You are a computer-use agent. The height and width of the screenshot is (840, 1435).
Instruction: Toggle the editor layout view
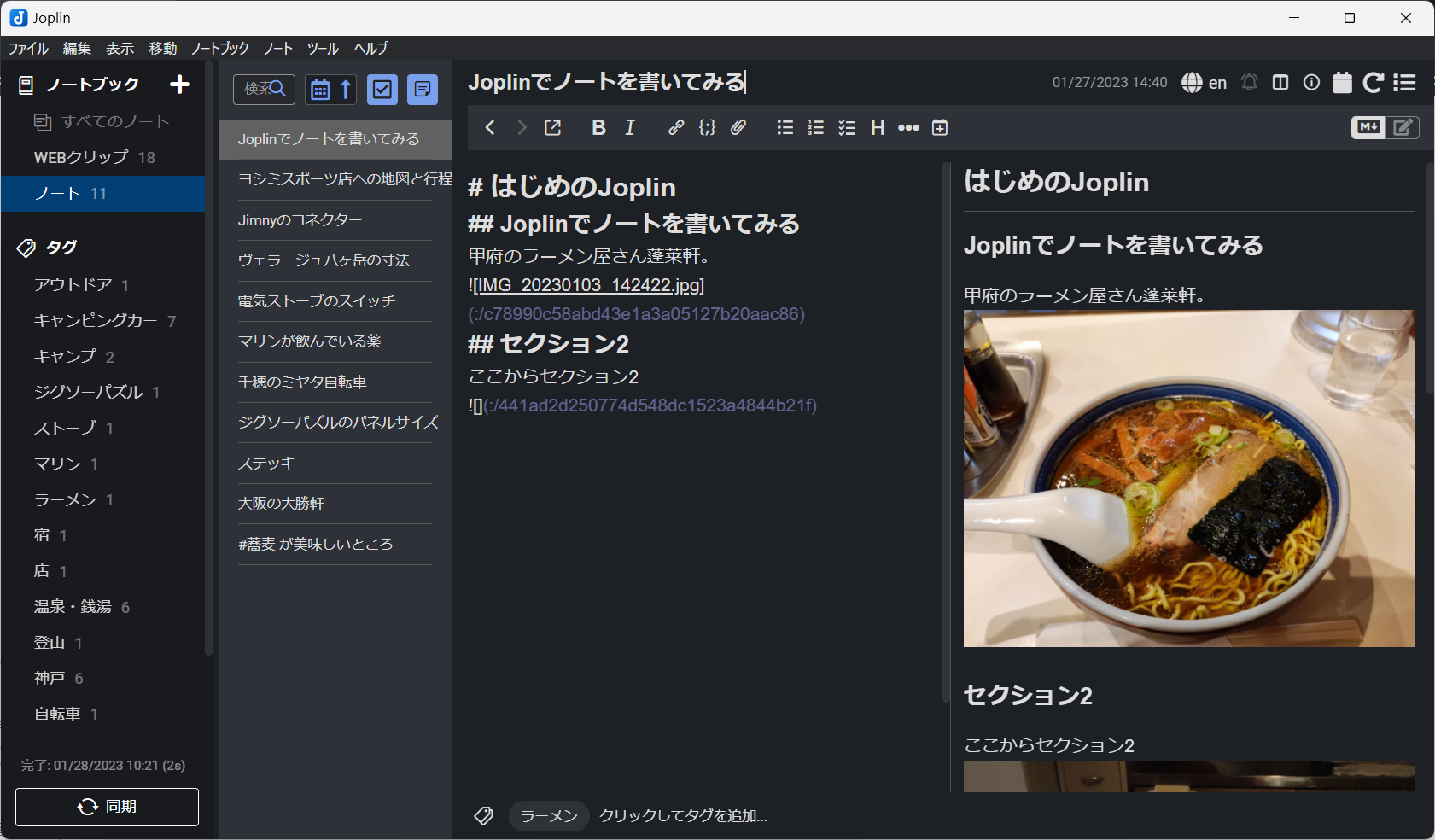pyautogui.click(x=1280, y=82)
